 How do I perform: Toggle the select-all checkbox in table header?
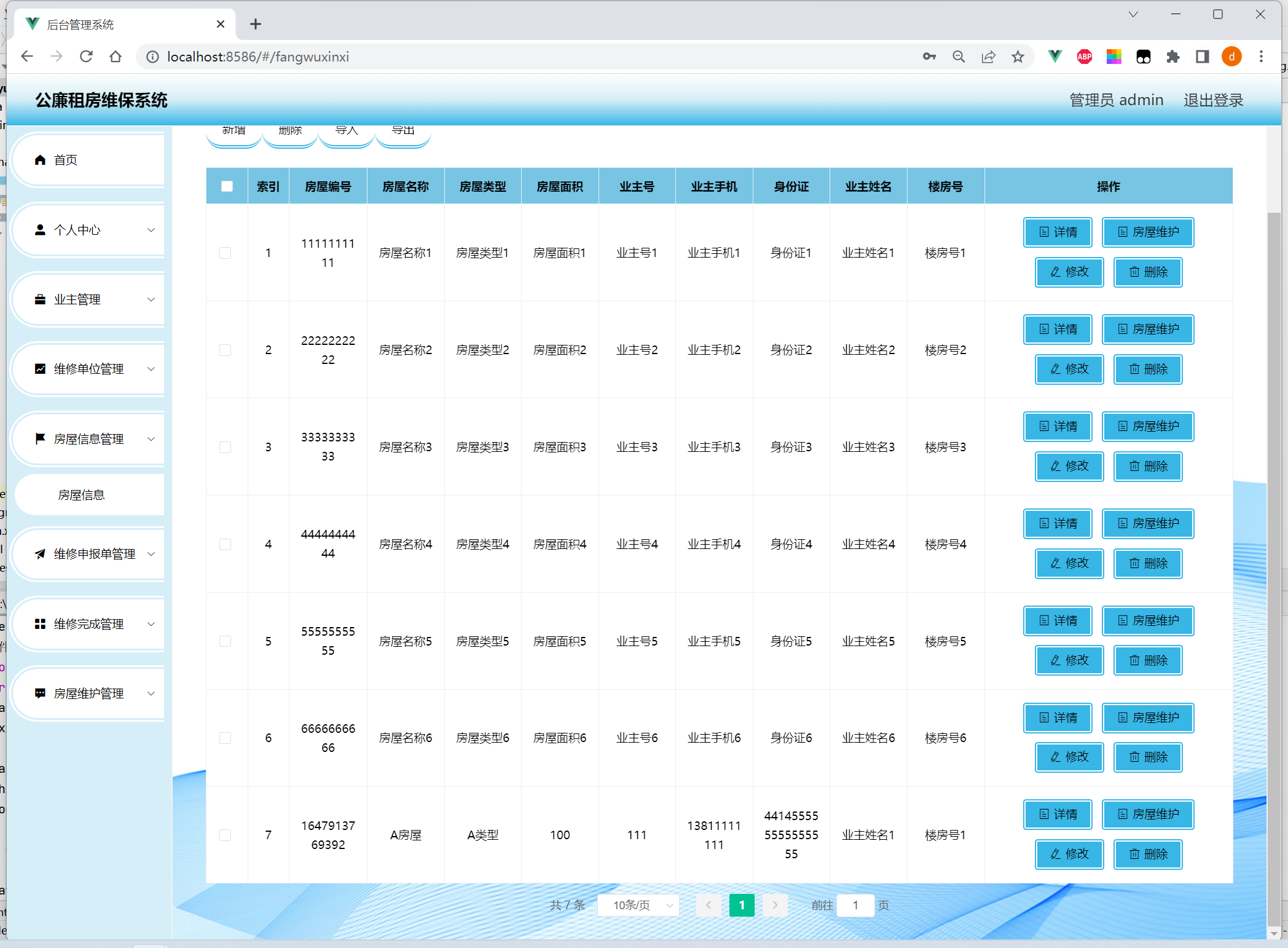coord(227,186)
